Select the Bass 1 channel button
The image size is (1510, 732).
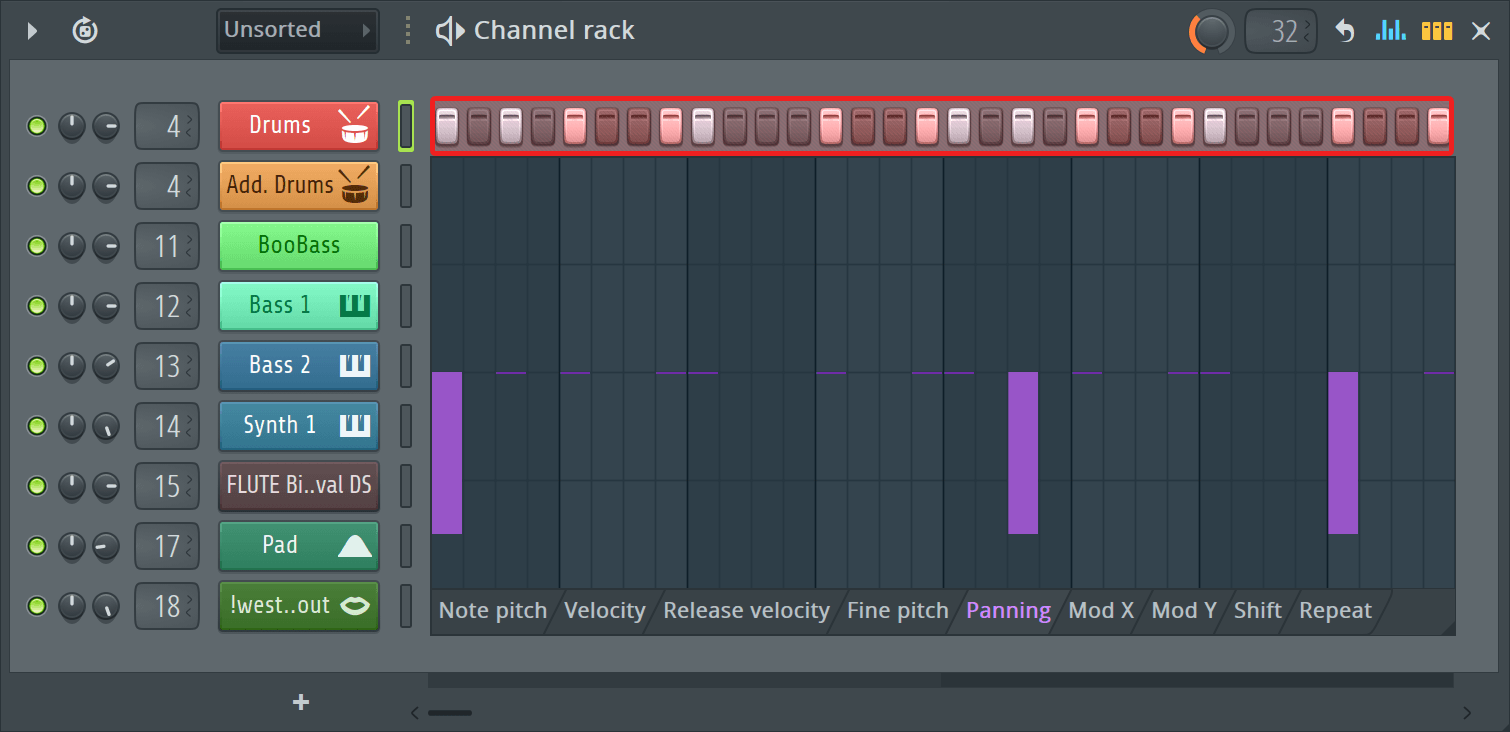(299, 306)
